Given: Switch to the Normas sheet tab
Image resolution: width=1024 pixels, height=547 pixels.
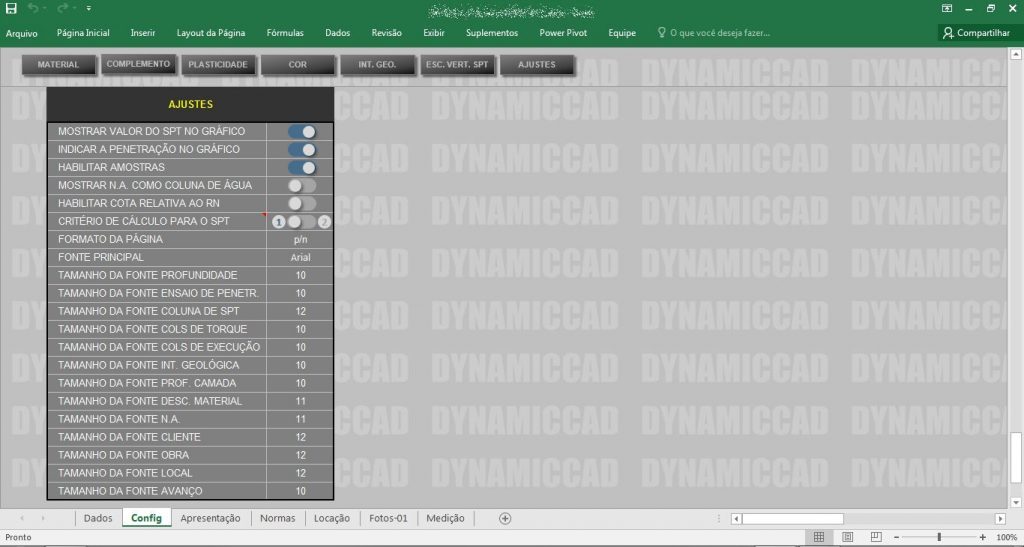Looking at the screenshot, I should (x=278, y=518).
